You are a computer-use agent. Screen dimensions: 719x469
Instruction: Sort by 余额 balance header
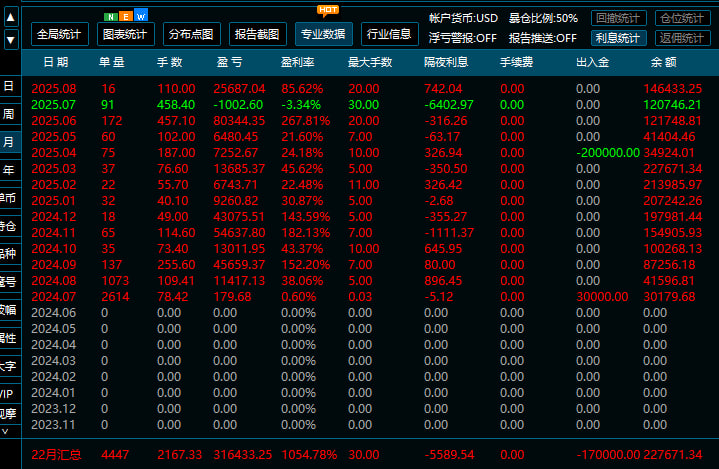[664, 62]
